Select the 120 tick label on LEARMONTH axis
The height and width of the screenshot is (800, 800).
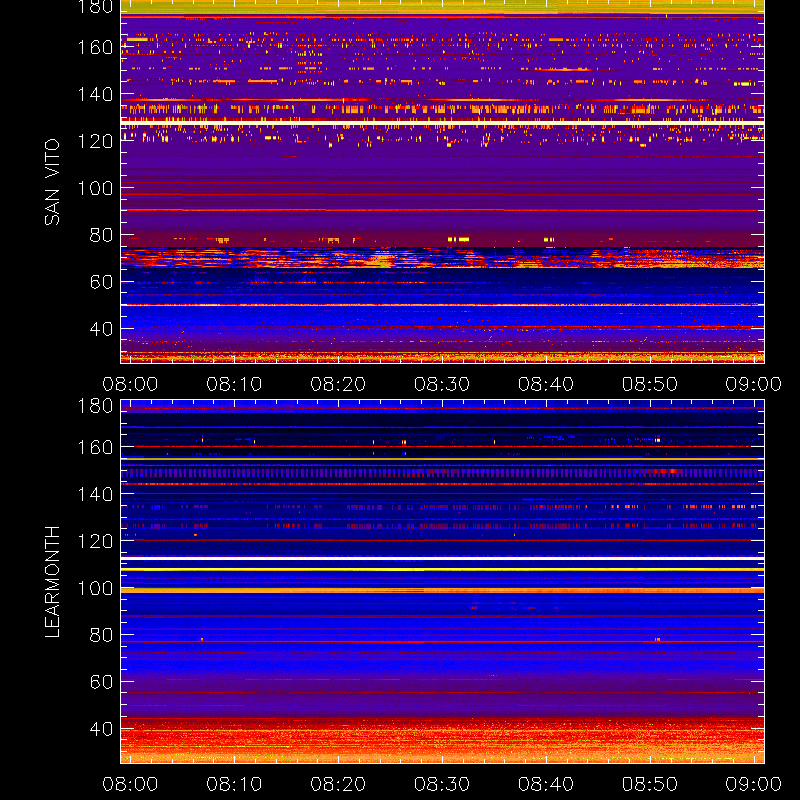[95, 541]
